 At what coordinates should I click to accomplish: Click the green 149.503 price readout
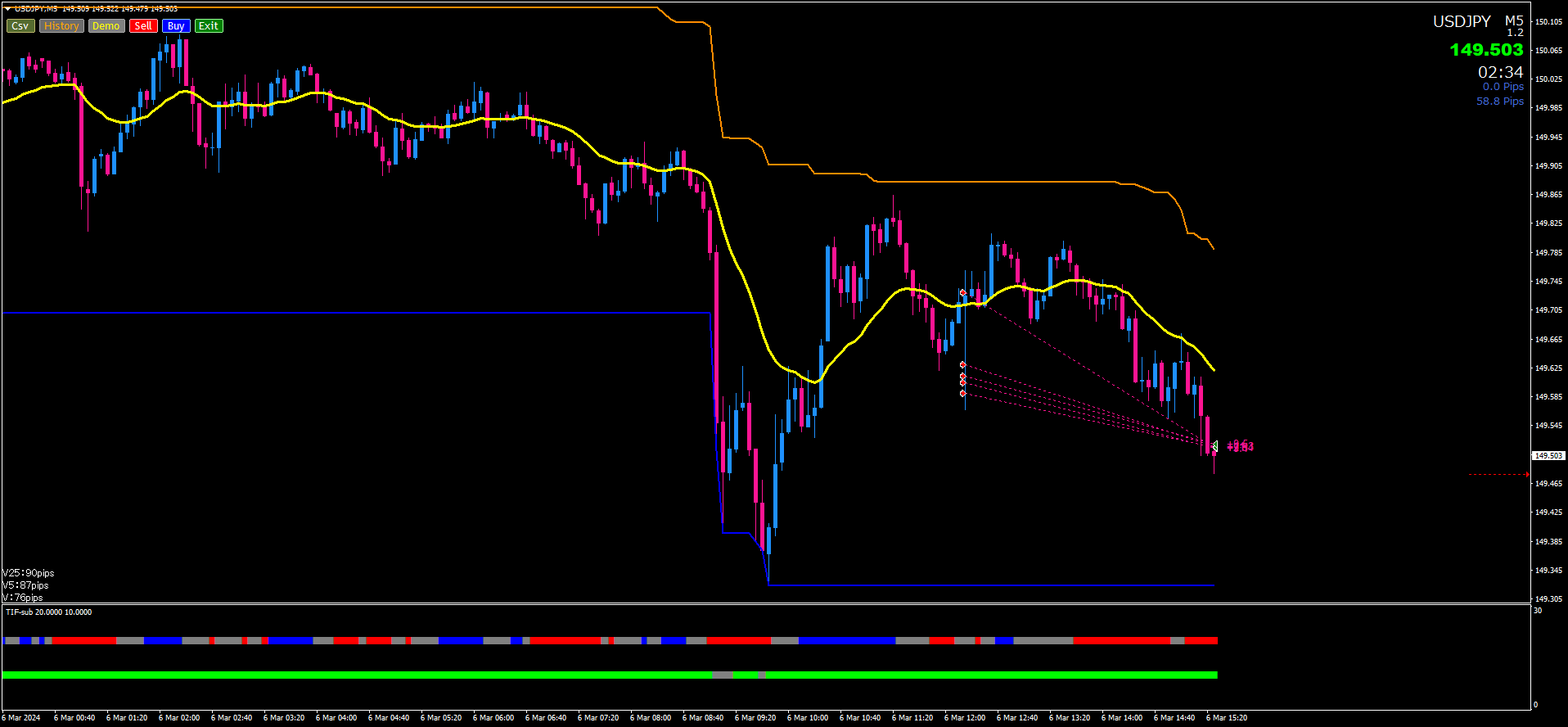pos(1486,50)
